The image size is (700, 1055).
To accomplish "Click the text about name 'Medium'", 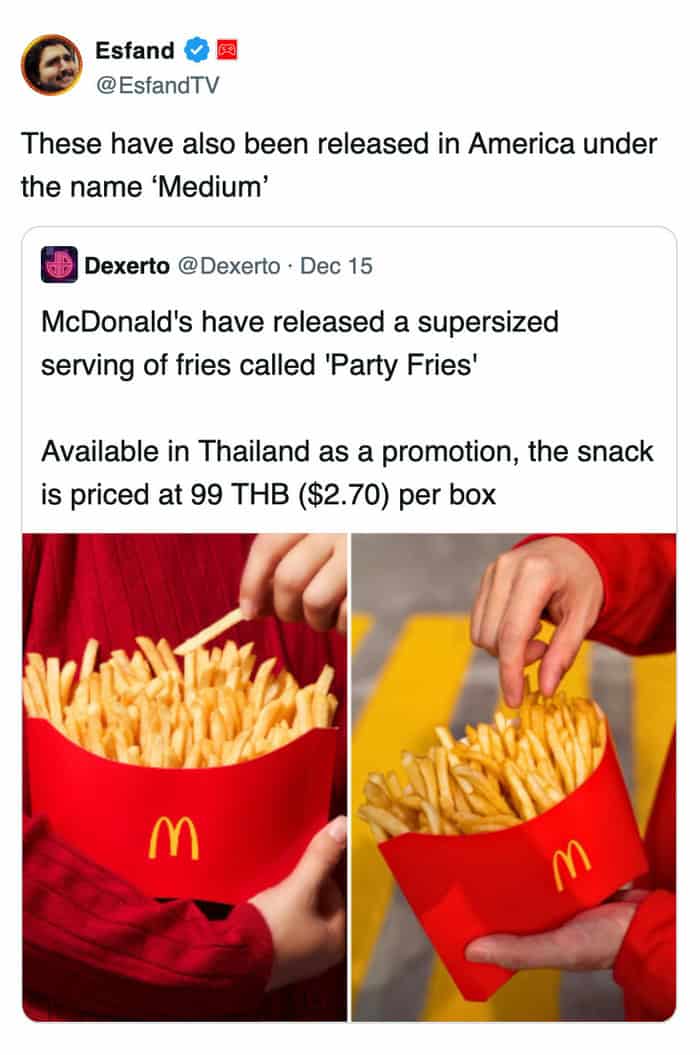I will tap(145, 186).
